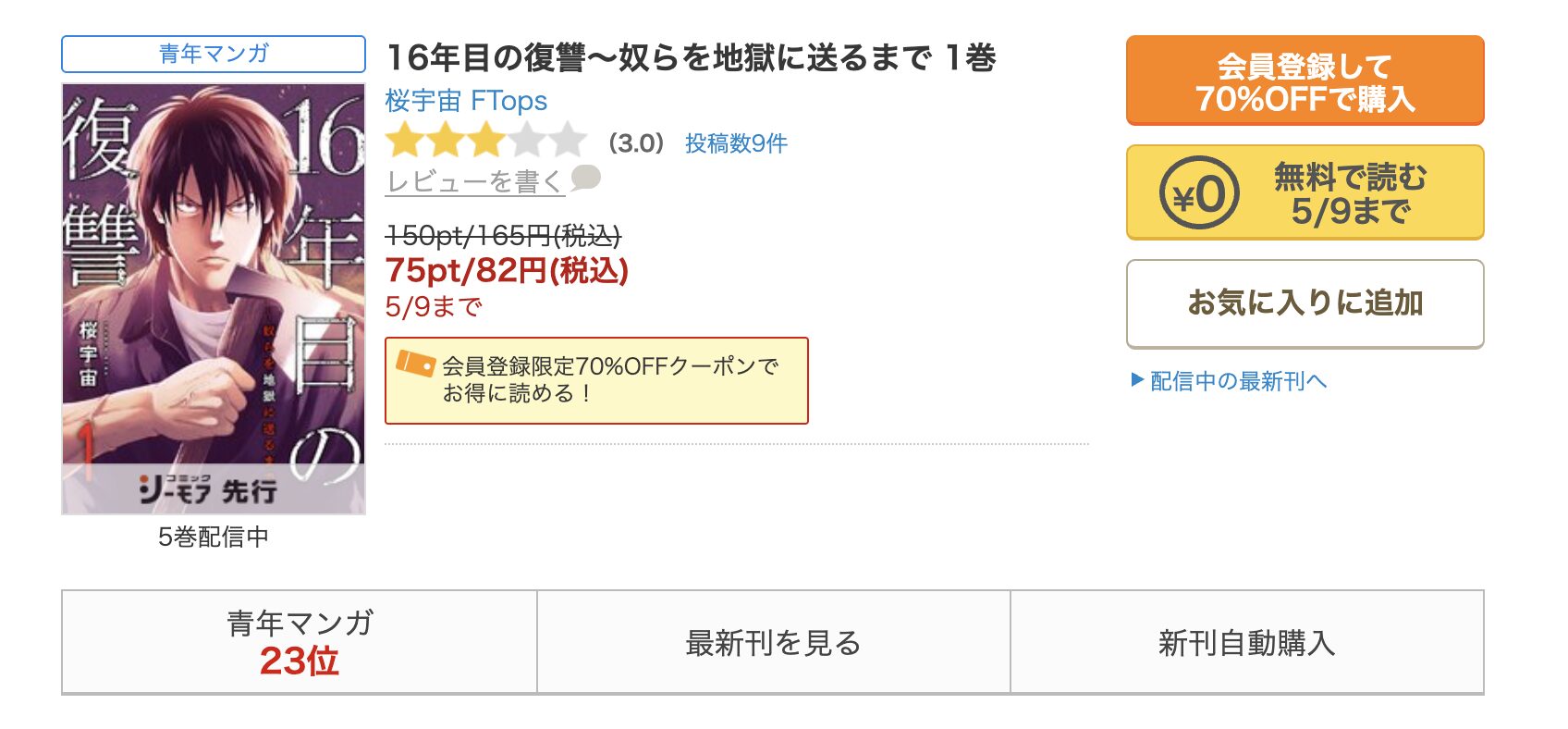Click the blue triangle arrow before 配信中の最新刊へ
1568x729 pixels.
1138,380
